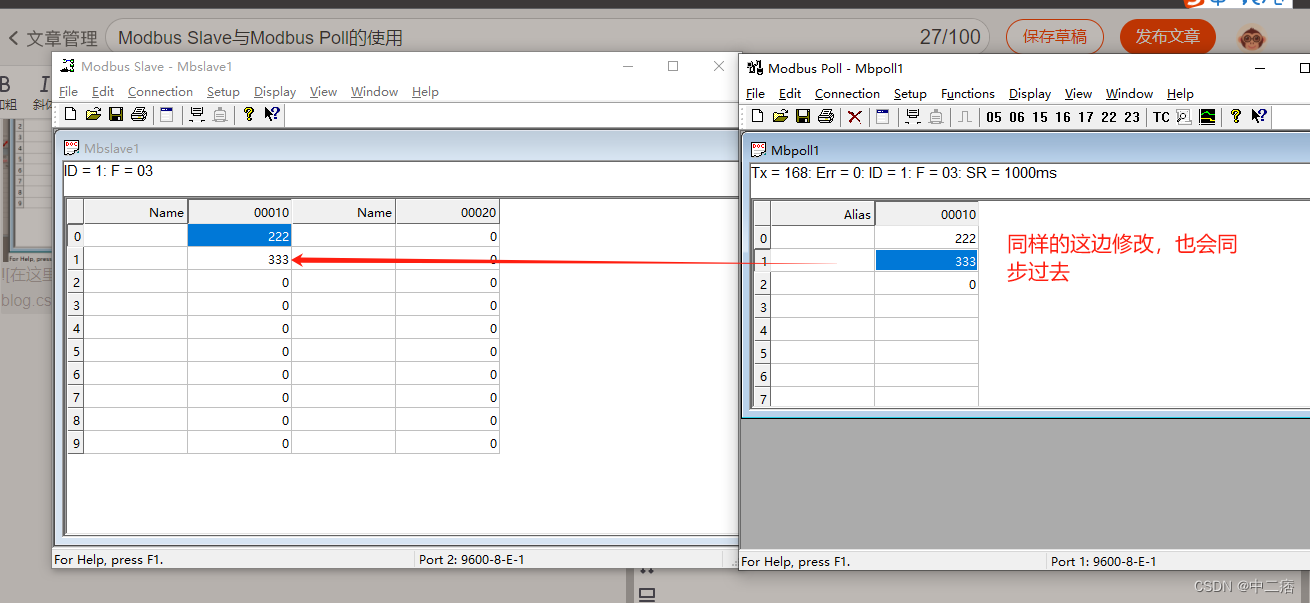Open View menu in Modbus Slave

pyautogui.click(x=323, y=91)
